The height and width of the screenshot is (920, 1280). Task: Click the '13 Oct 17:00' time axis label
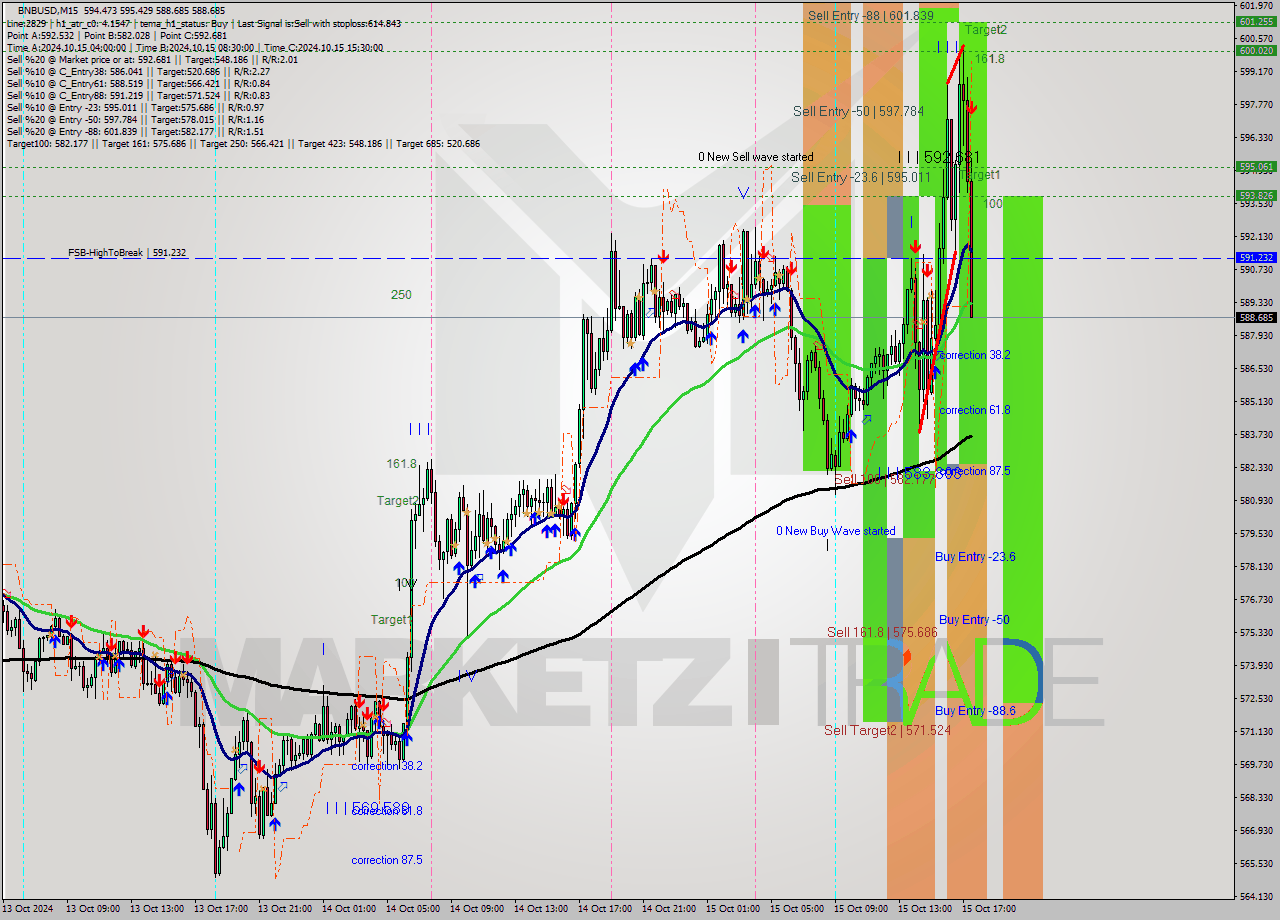tap(221, 909)
